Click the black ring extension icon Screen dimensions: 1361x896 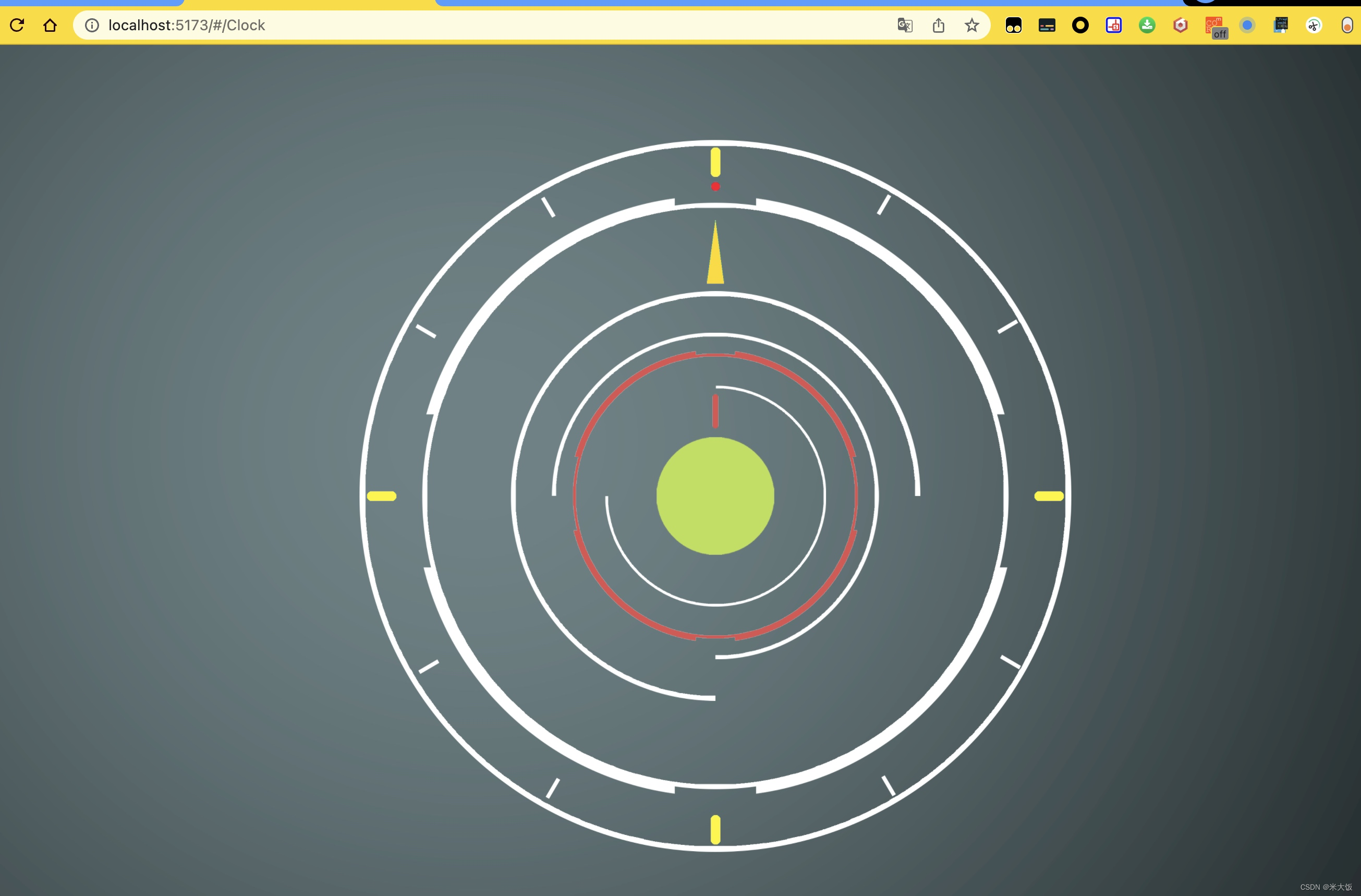[1080, 25]
